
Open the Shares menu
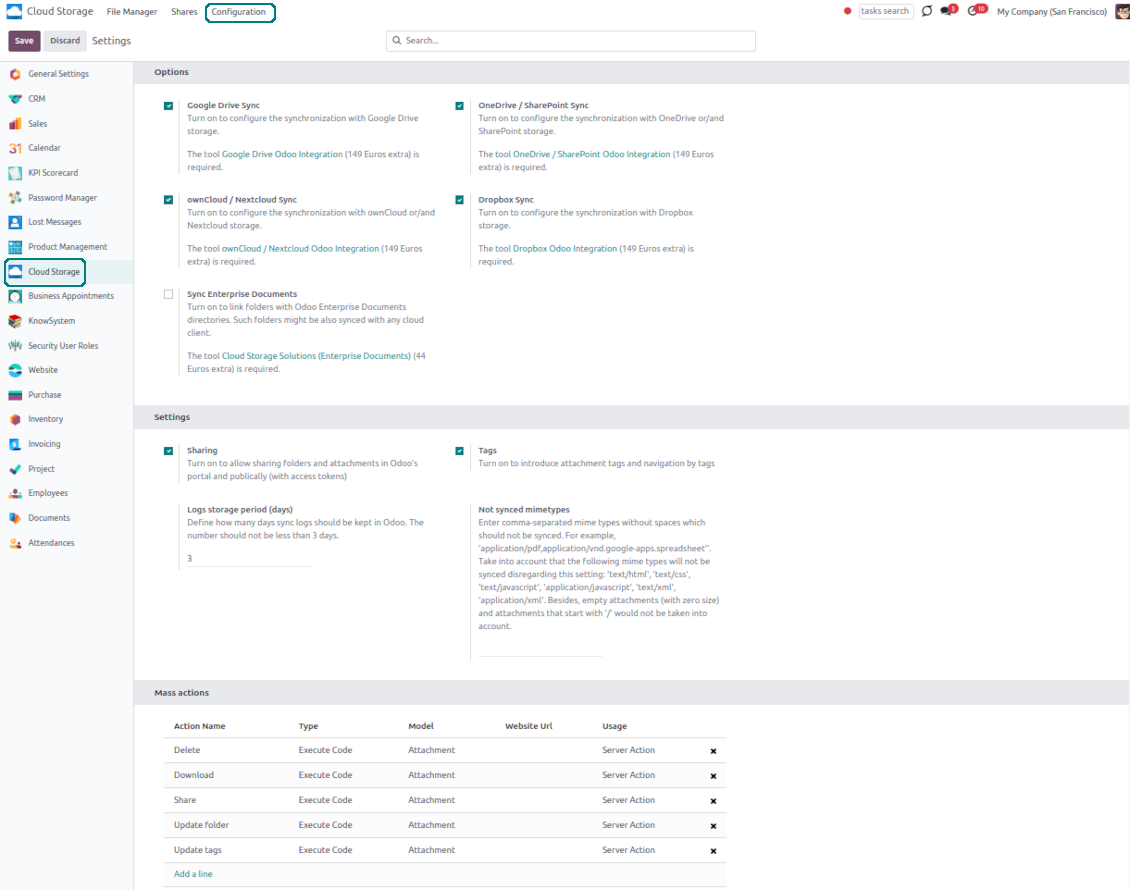point(184,12)
